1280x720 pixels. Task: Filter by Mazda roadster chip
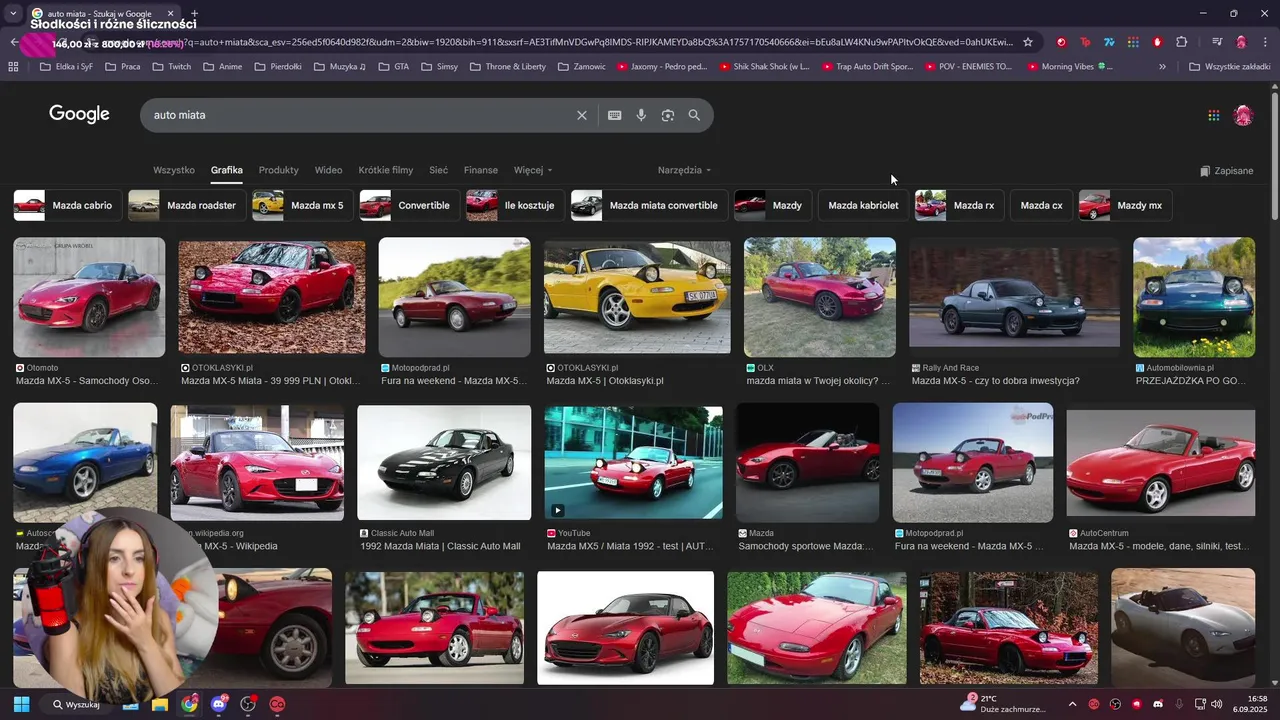coord(187,205)
